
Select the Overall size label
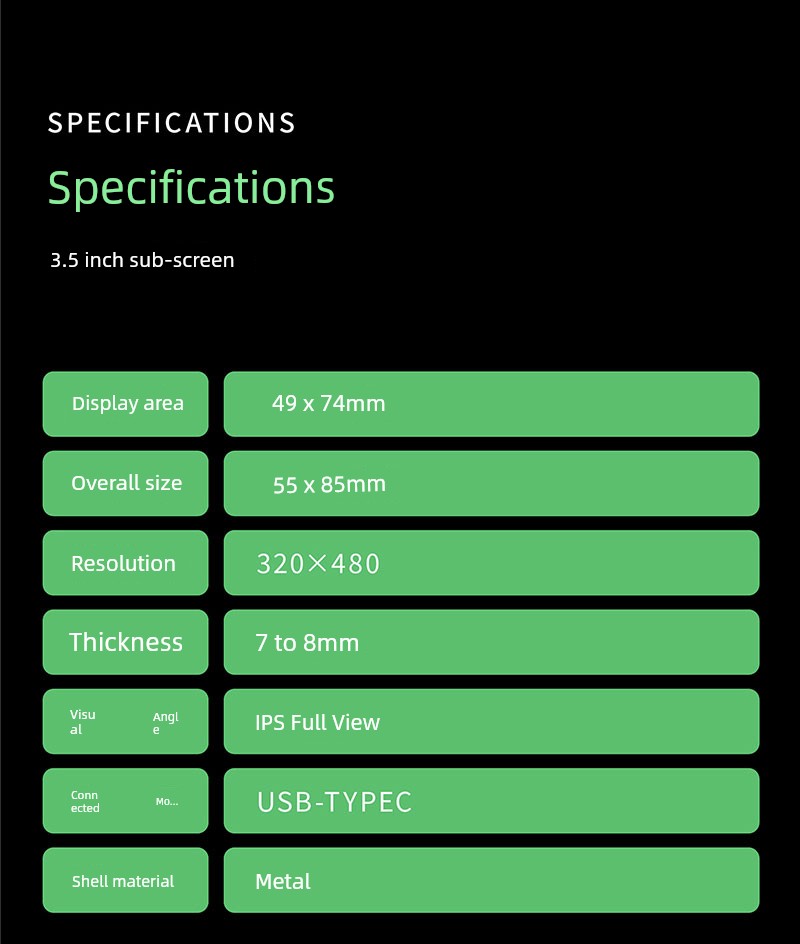point(126,483)
